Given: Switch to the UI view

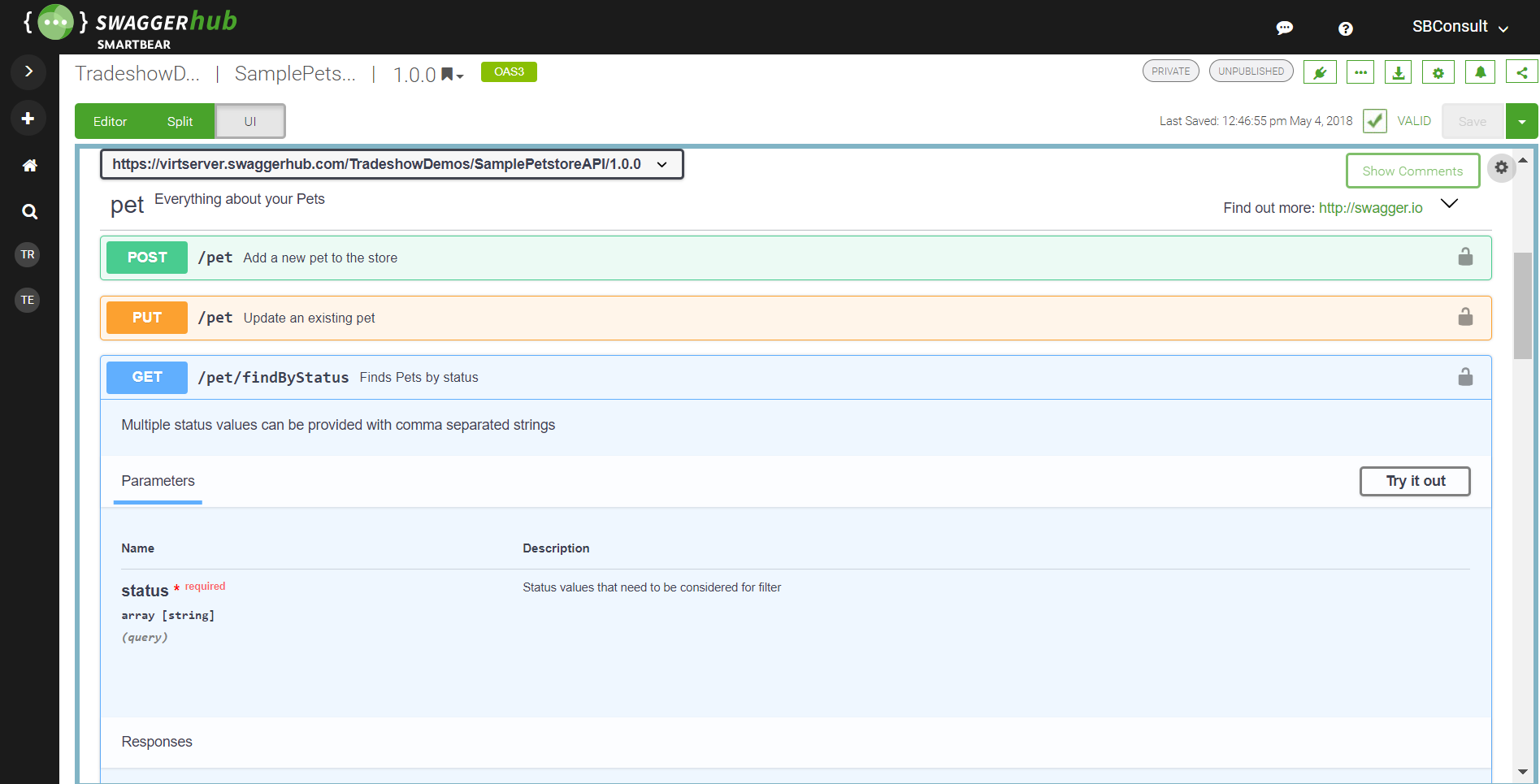Looking at the screenshot, I should [x=250, y=122].
